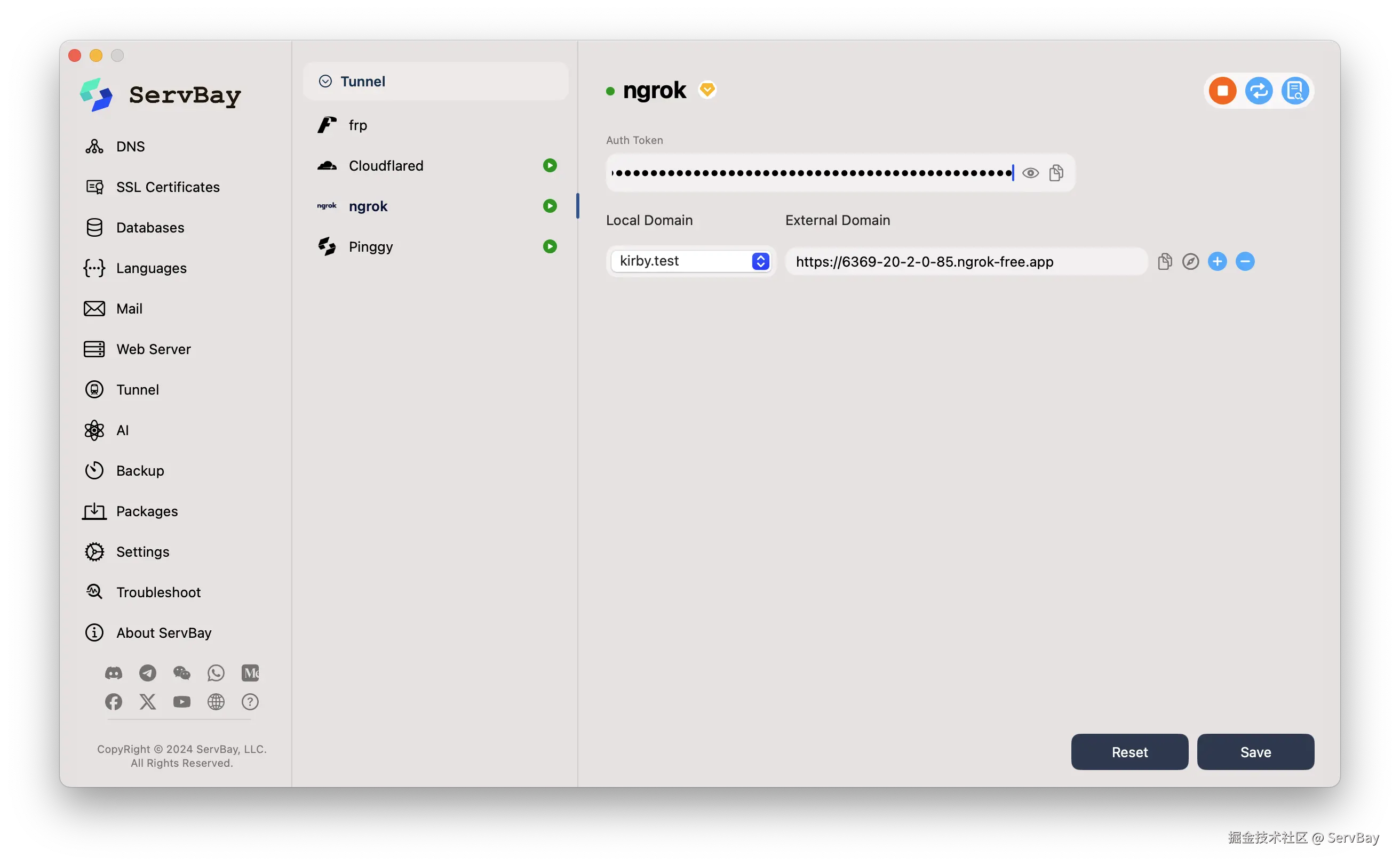Open external domain in browser compass icon

pyautogui.click(x=1190, y=262)
